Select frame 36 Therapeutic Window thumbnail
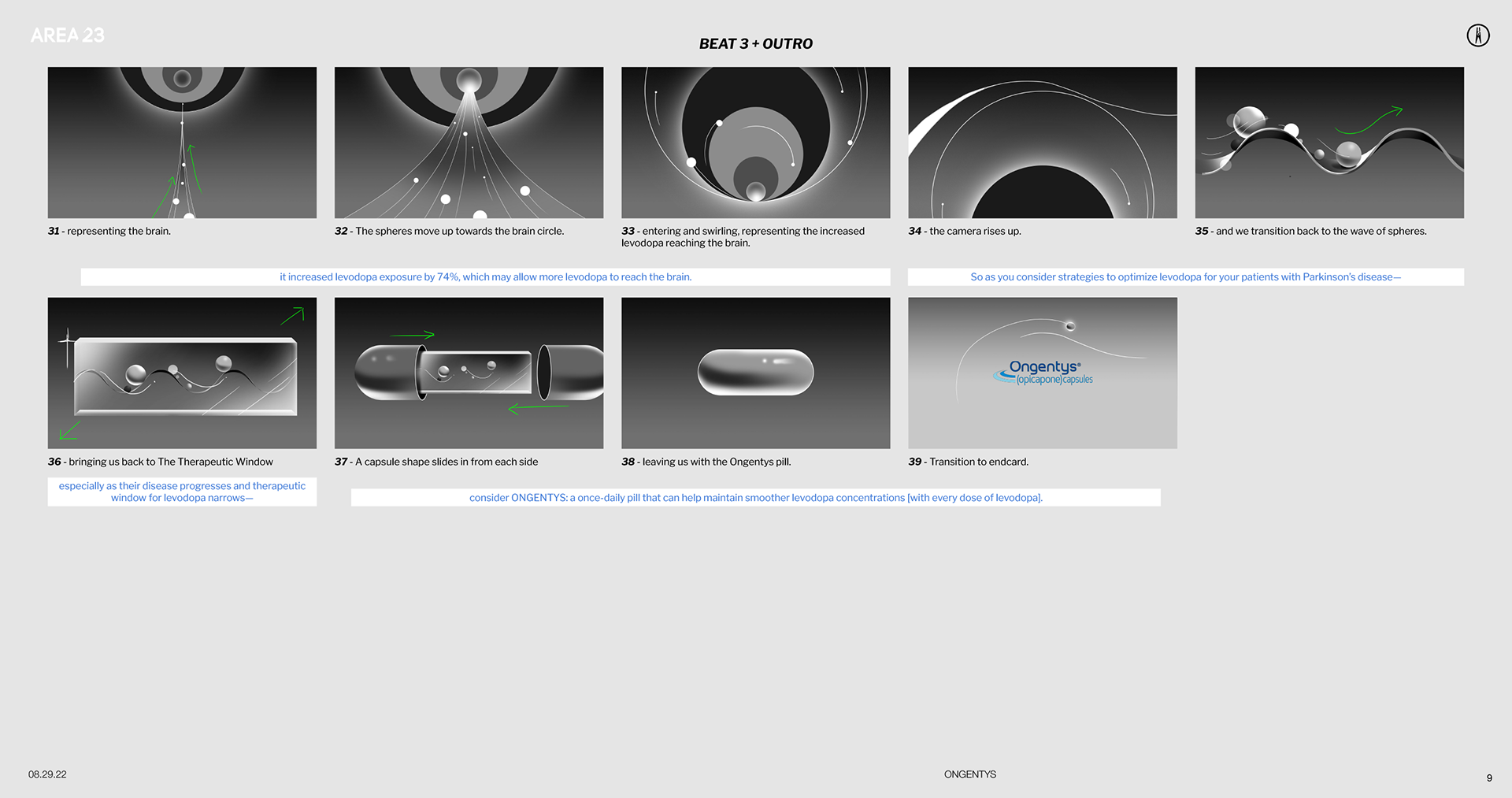1512x798 pixels. [182, 373]
